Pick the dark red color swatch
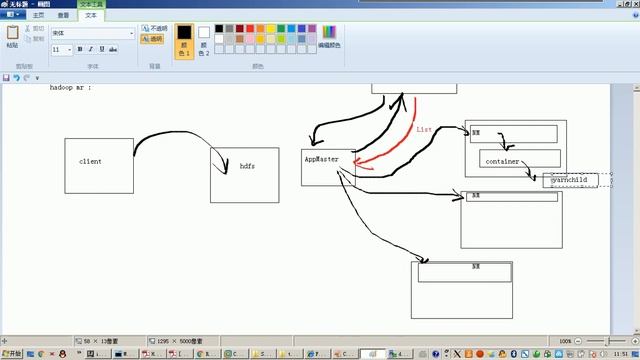Viewport: 640px width, 360px height. [240, 28]
